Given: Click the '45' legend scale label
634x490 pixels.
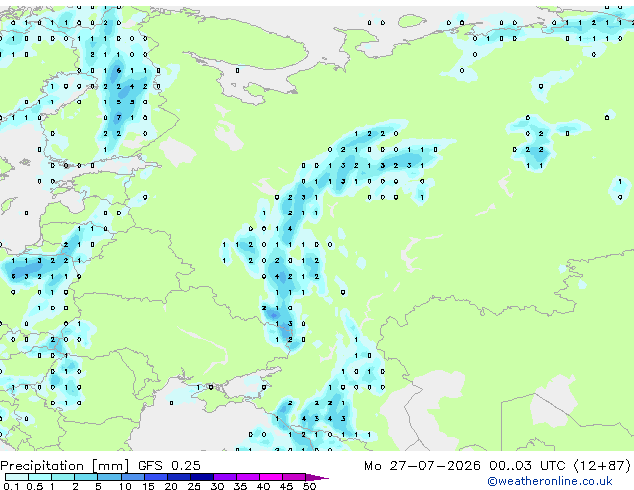Looking at the screenshot, I should [286, 486].
